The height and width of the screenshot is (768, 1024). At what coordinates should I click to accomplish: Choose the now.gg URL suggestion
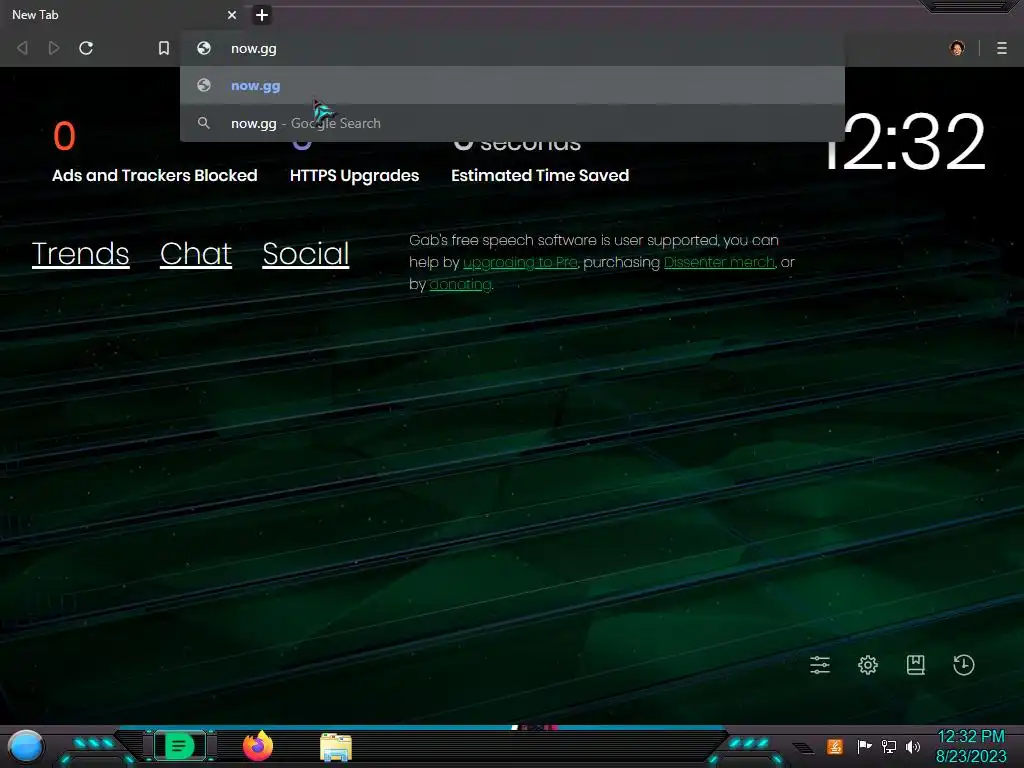click(512, 86)
